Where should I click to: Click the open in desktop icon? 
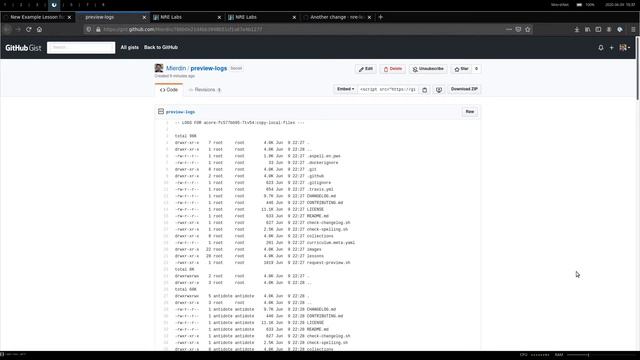click(x=439, y=89)
